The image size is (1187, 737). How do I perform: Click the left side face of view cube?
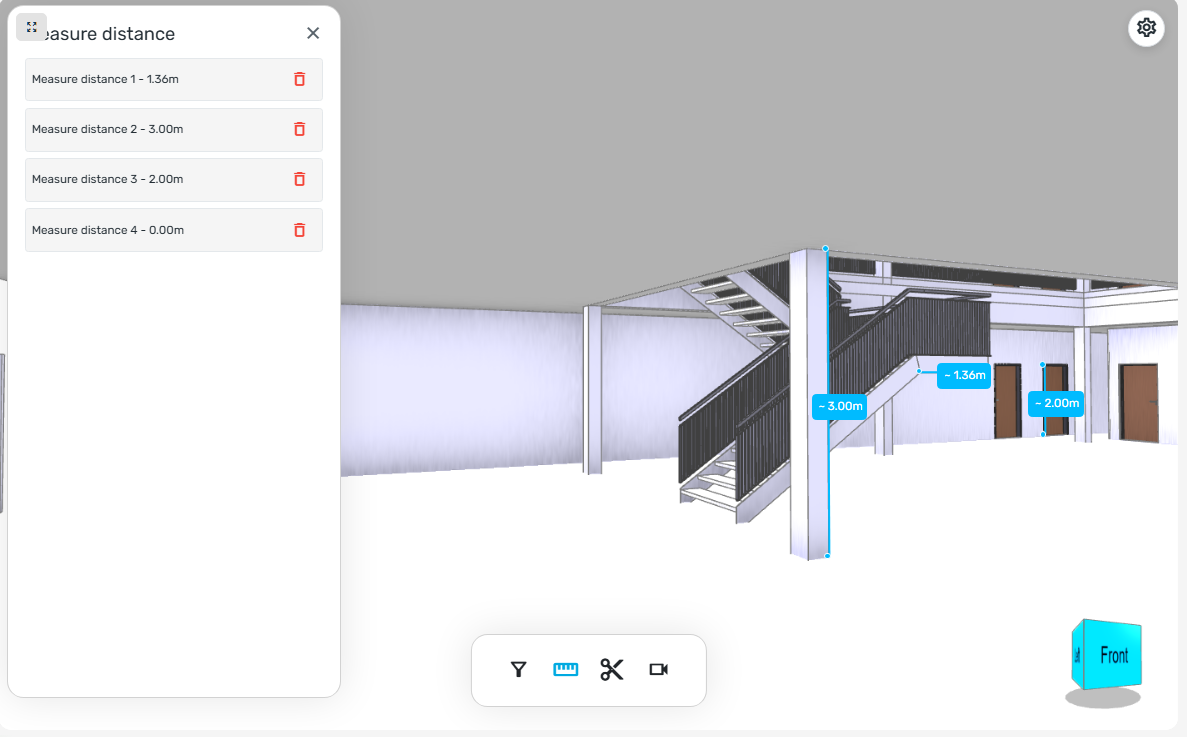click(x=1079, y=655)
